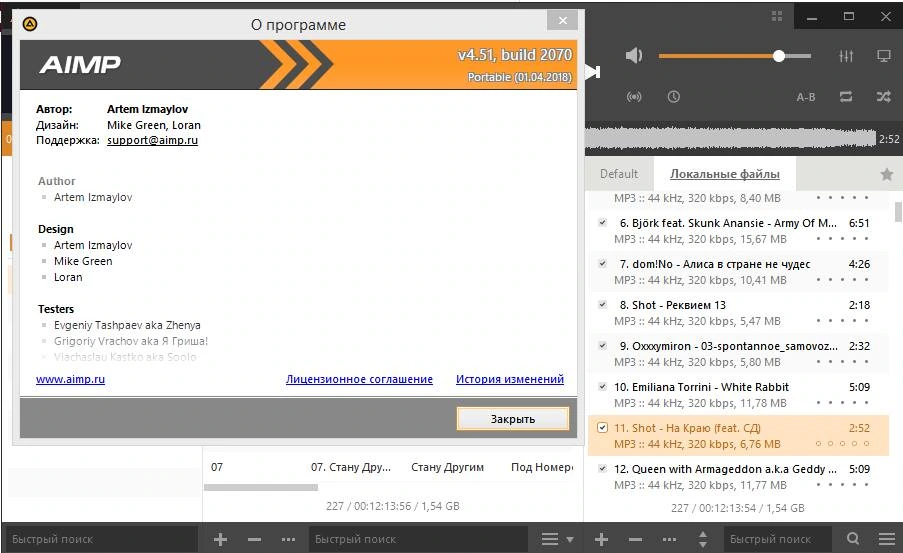Screen dimensions: 903x553
Task: Select track 10 Emiliana Torrini - White Rabbit
Action: click(x=738, y=395)
